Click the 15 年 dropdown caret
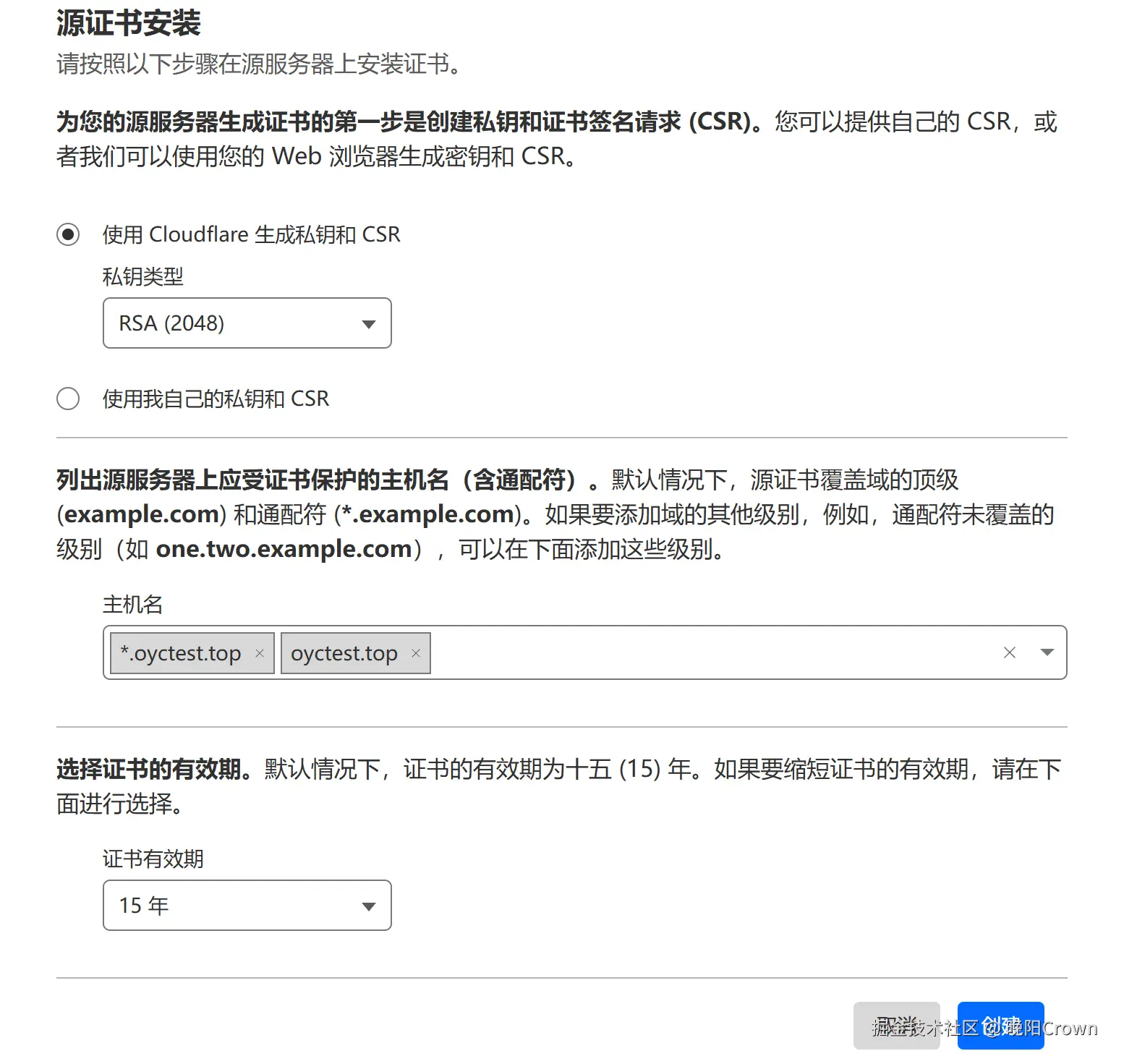 pos(369,906)
